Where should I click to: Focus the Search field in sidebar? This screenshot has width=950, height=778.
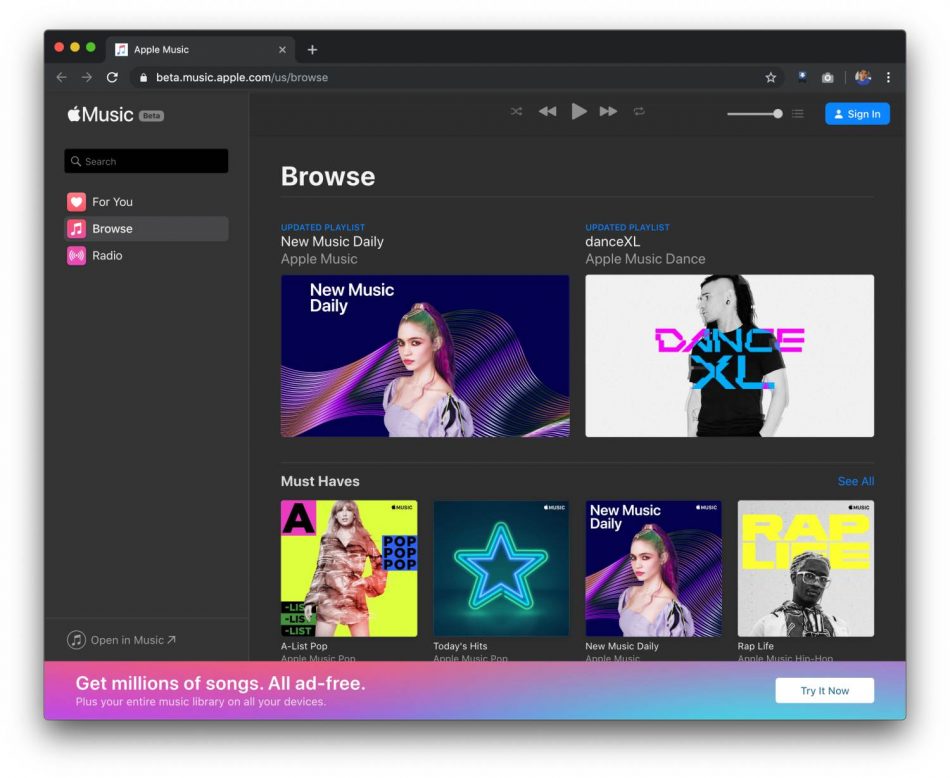pyautogui.click(x=146, y=161)
